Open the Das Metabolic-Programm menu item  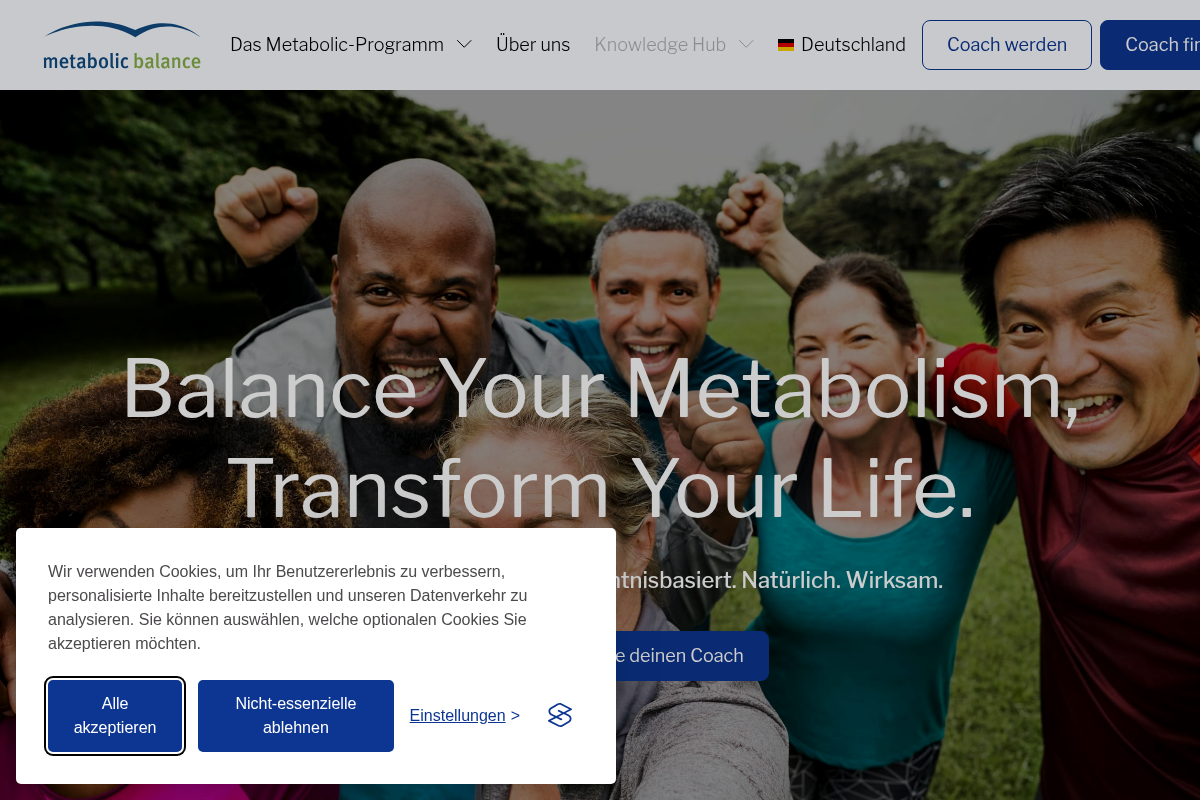337,45
